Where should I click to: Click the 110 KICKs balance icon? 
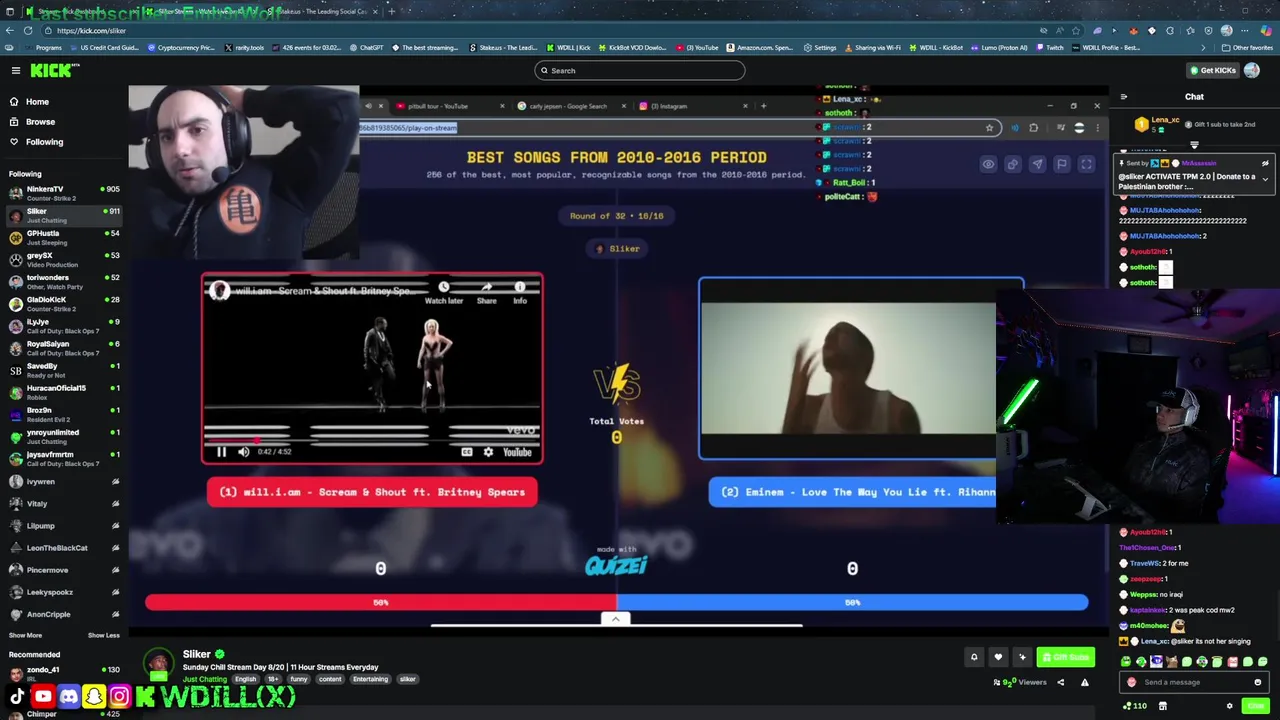[1137, 706]
